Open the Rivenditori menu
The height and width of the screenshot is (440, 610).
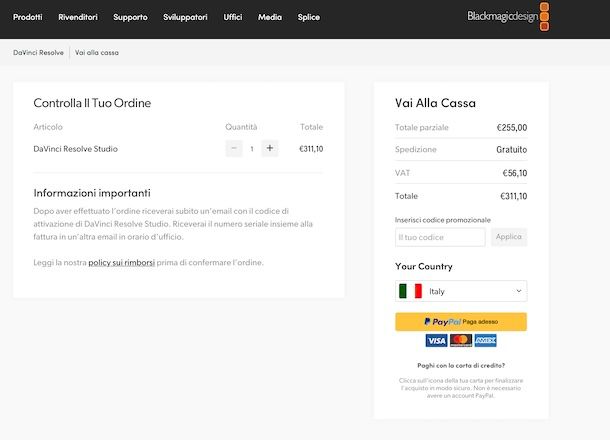78,17
